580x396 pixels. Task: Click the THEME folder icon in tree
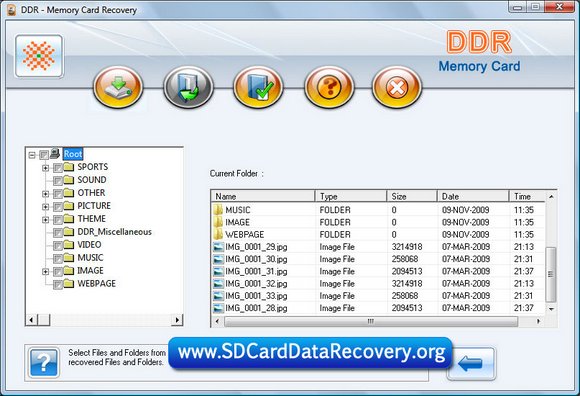tap(68, 219)
